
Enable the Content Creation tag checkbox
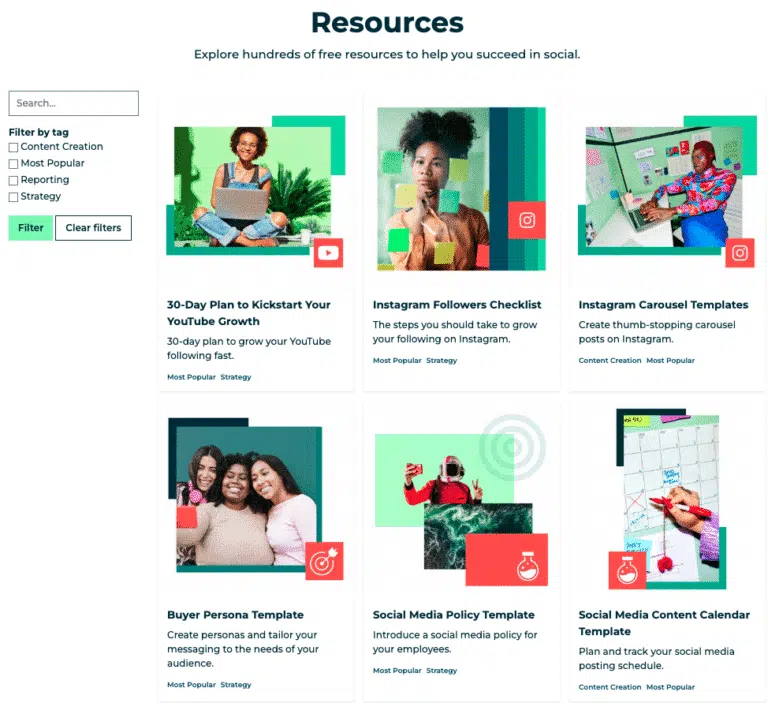coord(13,147)
